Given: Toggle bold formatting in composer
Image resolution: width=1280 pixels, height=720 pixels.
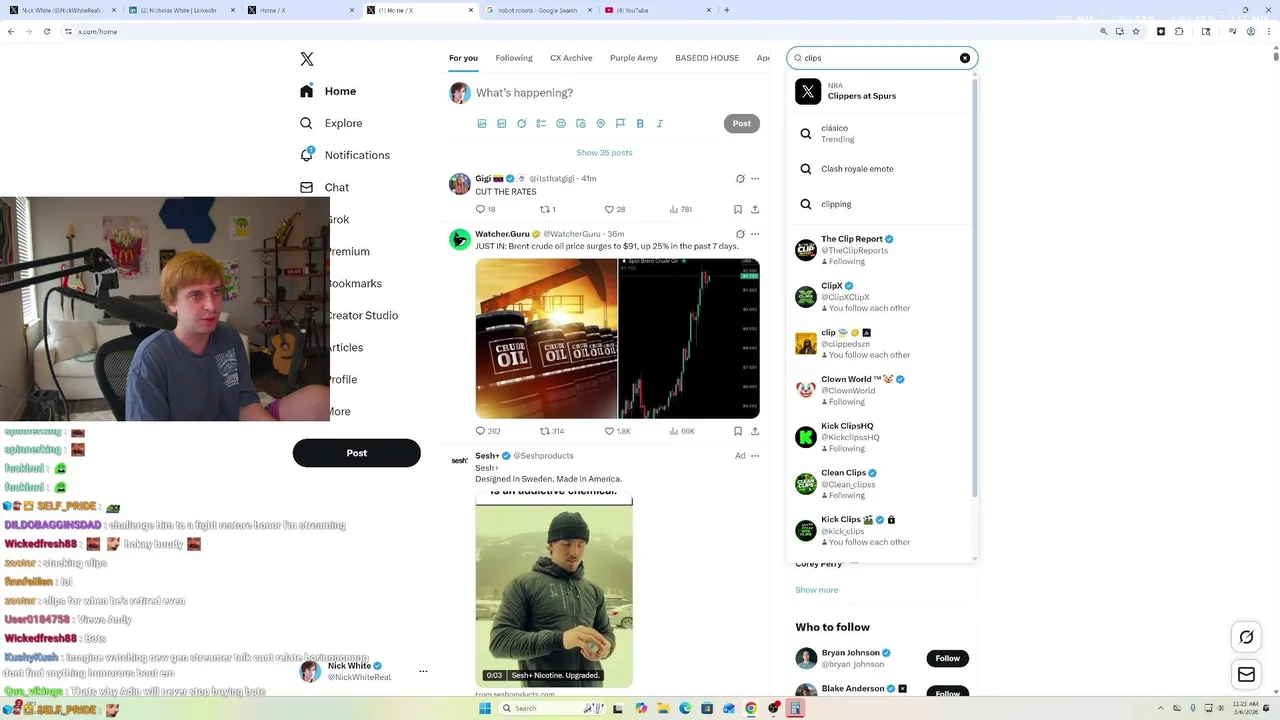Looking at the screenshot, I should (640, 124).
